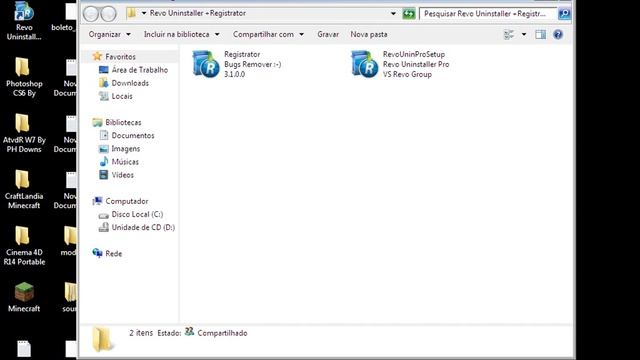This screenshot has width=640, height=360.
Task: Click the search magnifier icon
Action: (x=564, y=14)
